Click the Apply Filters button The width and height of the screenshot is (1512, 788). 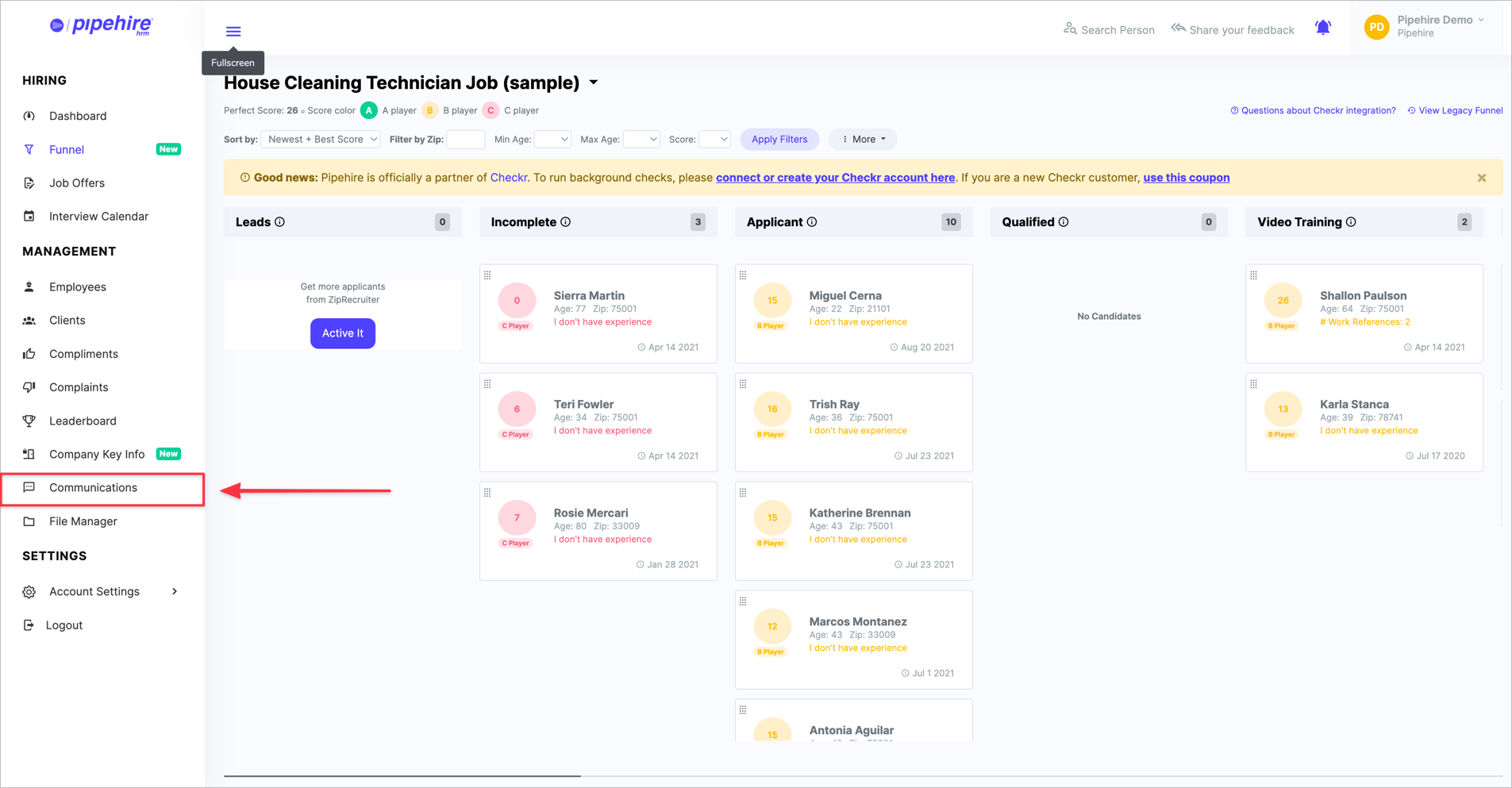(779, 140)
